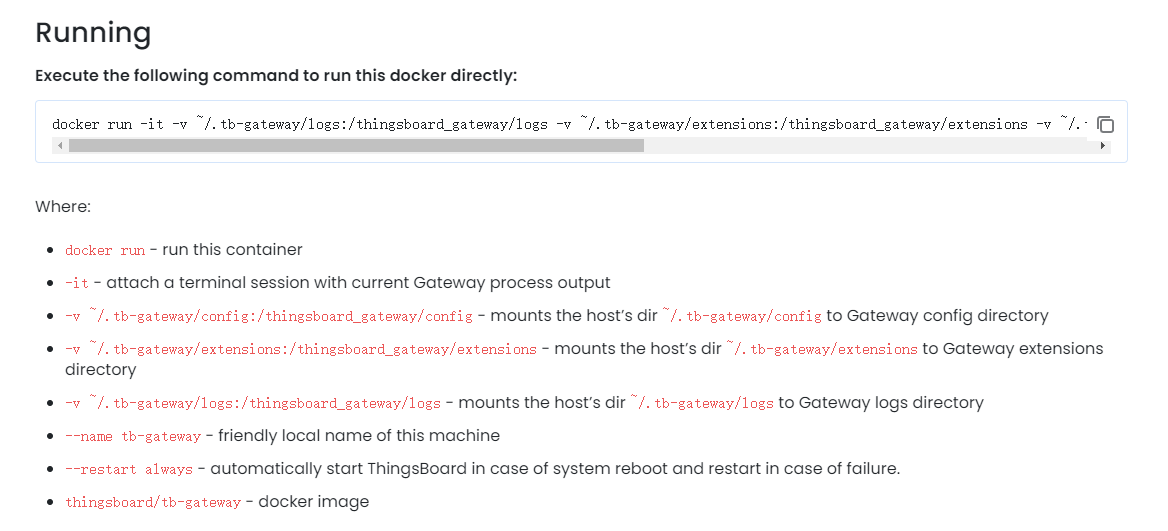
Task: Click the right scroll arrow of code block
Action: pos(1103,146)
